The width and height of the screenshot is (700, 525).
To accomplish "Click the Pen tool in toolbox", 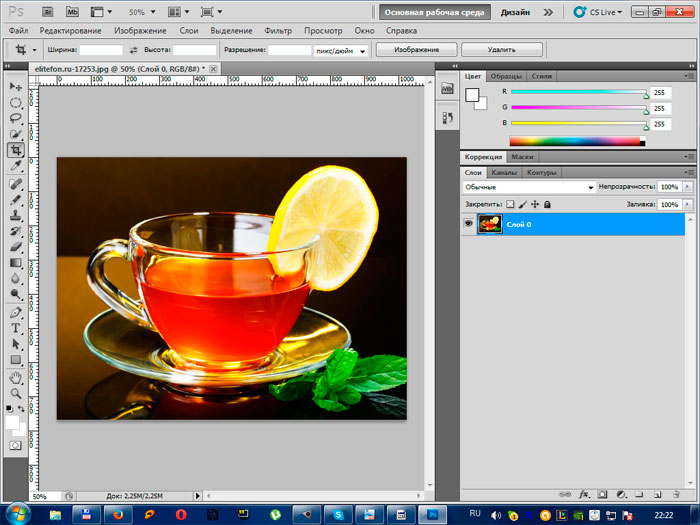I will (x=16, y=312).
